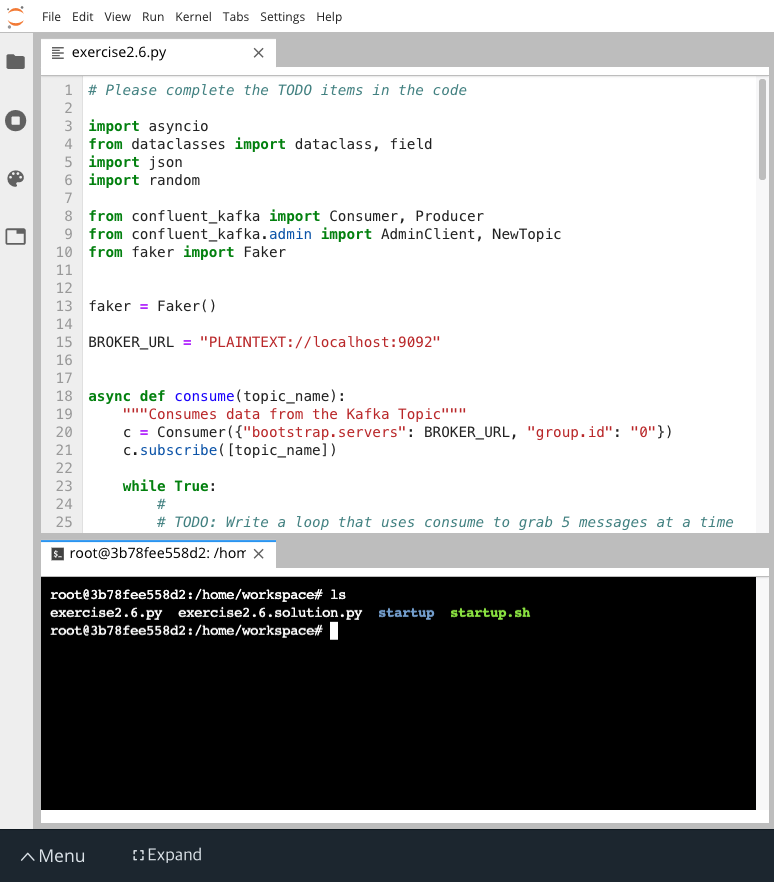Open the Run menu
This screenshot has width=774, height=882.
153,17
